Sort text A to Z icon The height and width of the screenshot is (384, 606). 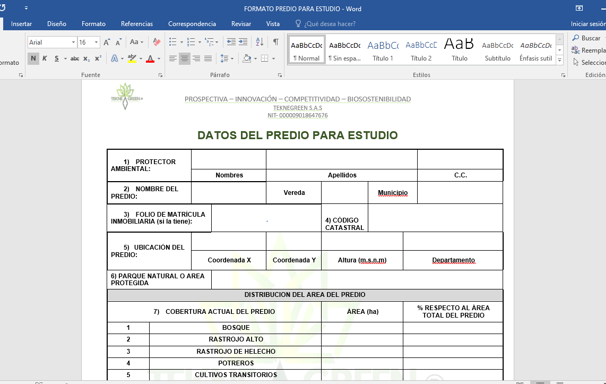pos(259,42)
